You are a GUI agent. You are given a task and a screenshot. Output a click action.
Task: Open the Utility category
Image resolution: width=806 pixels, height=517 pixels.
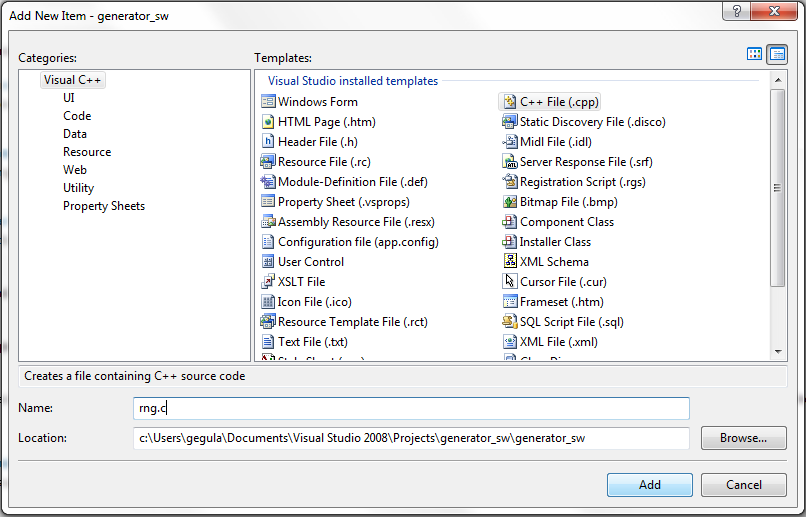point(79,188)
